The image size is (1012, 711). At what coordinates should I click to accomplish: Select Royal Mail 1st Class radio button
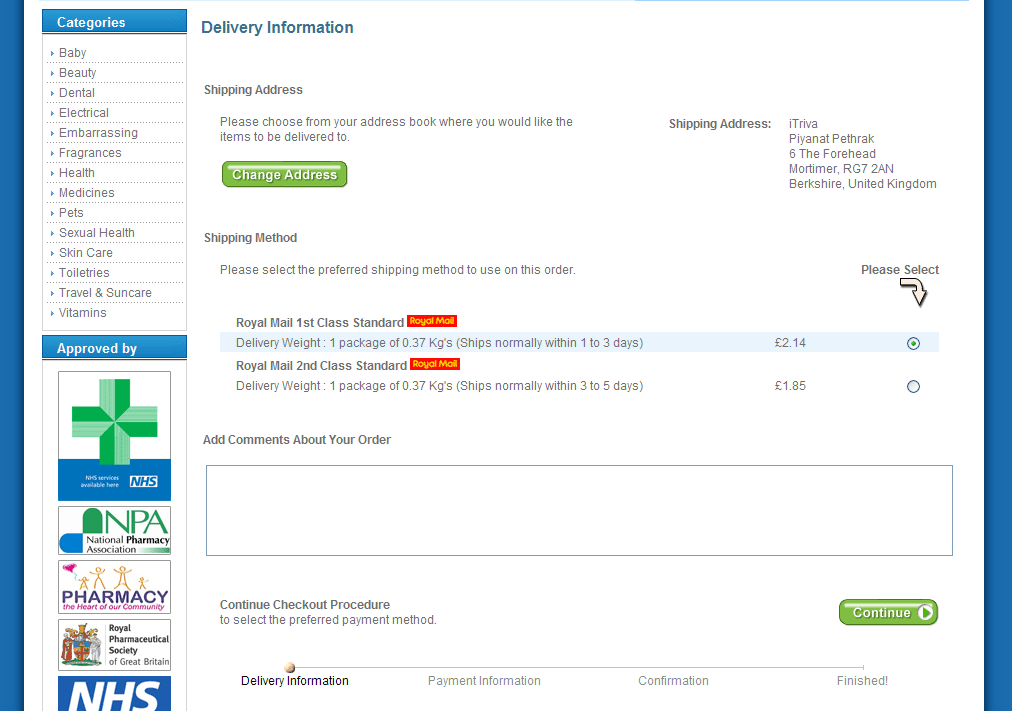pyautogui.click(x=913, y=343)
